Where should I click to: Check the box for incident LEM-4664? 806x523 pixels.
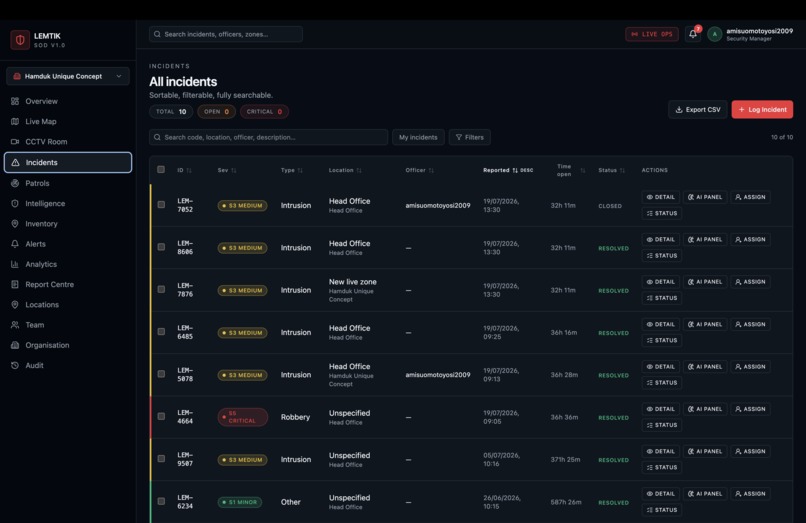161,416
